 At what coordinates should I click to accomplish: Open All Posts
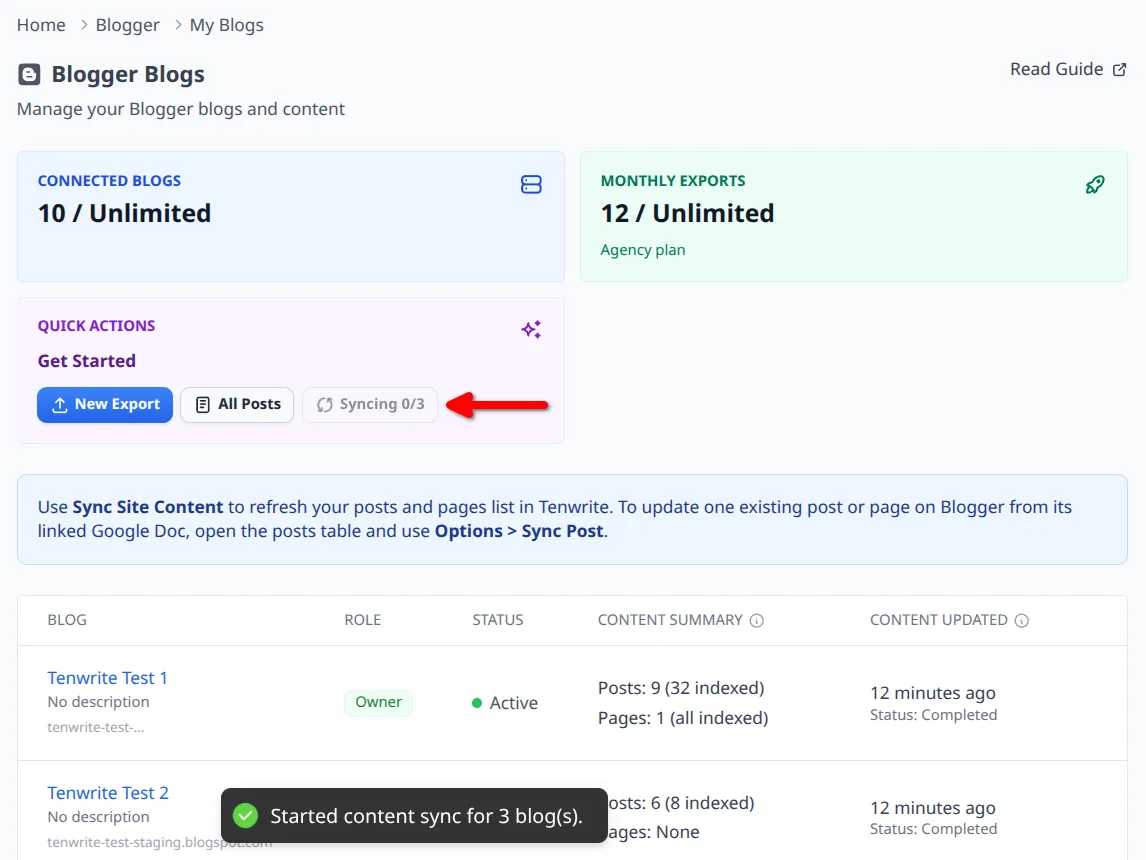[x=237, y=405]
